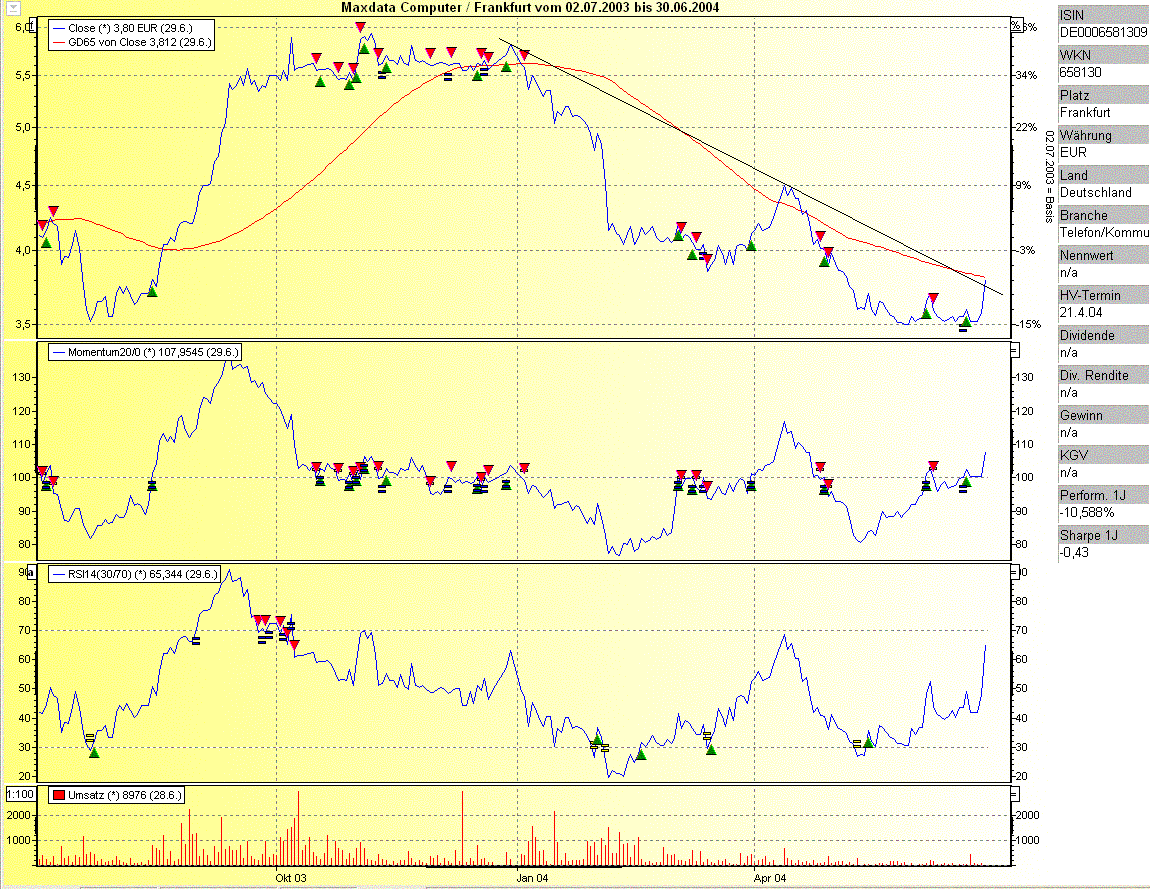This screenshot has width=1150, height=889.
Task: Toggle the '%' percent axis button
Action: tap(1015, 26)
